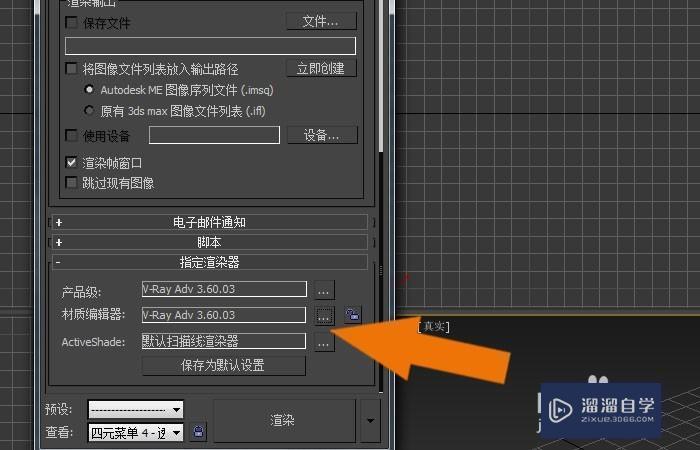Open the render button dropdown arrow
Screen dimensions: 700x450
tap(370, 420)
